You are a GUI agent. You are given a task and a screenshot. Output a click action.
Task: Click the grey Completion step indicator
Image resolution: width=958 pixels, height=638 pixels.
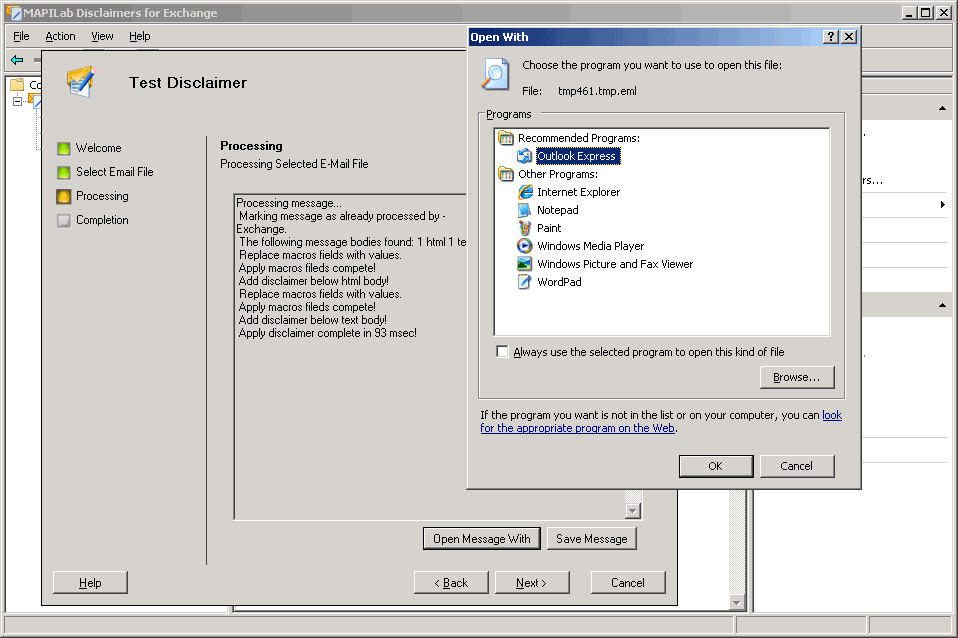(64, 221)
